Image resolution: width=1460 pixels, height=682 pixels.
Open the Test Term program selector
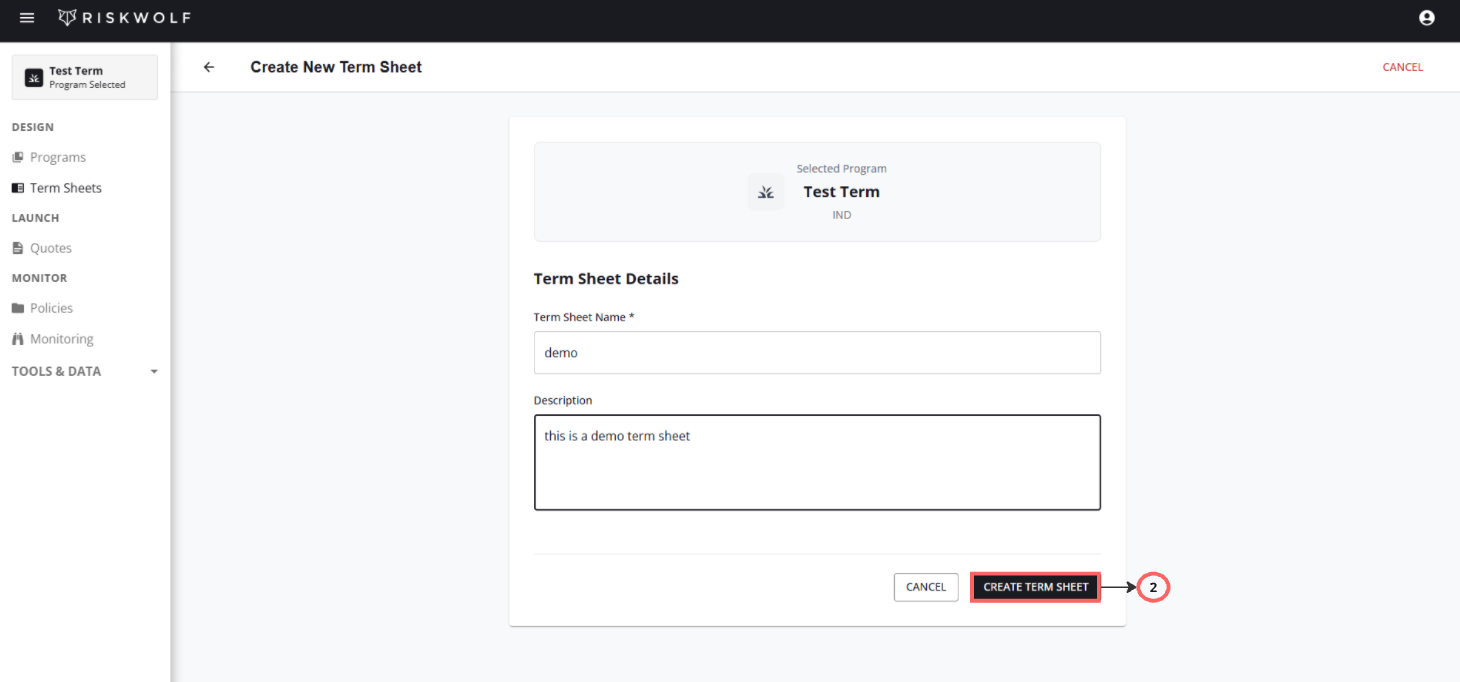[x=85, y=77]
